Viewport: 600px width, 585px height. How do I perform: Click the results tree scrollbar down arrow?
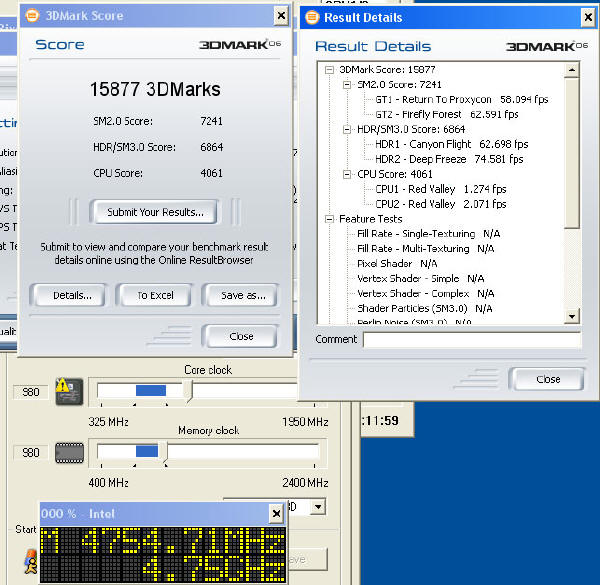pyautogui.click(x=572, y=316)
